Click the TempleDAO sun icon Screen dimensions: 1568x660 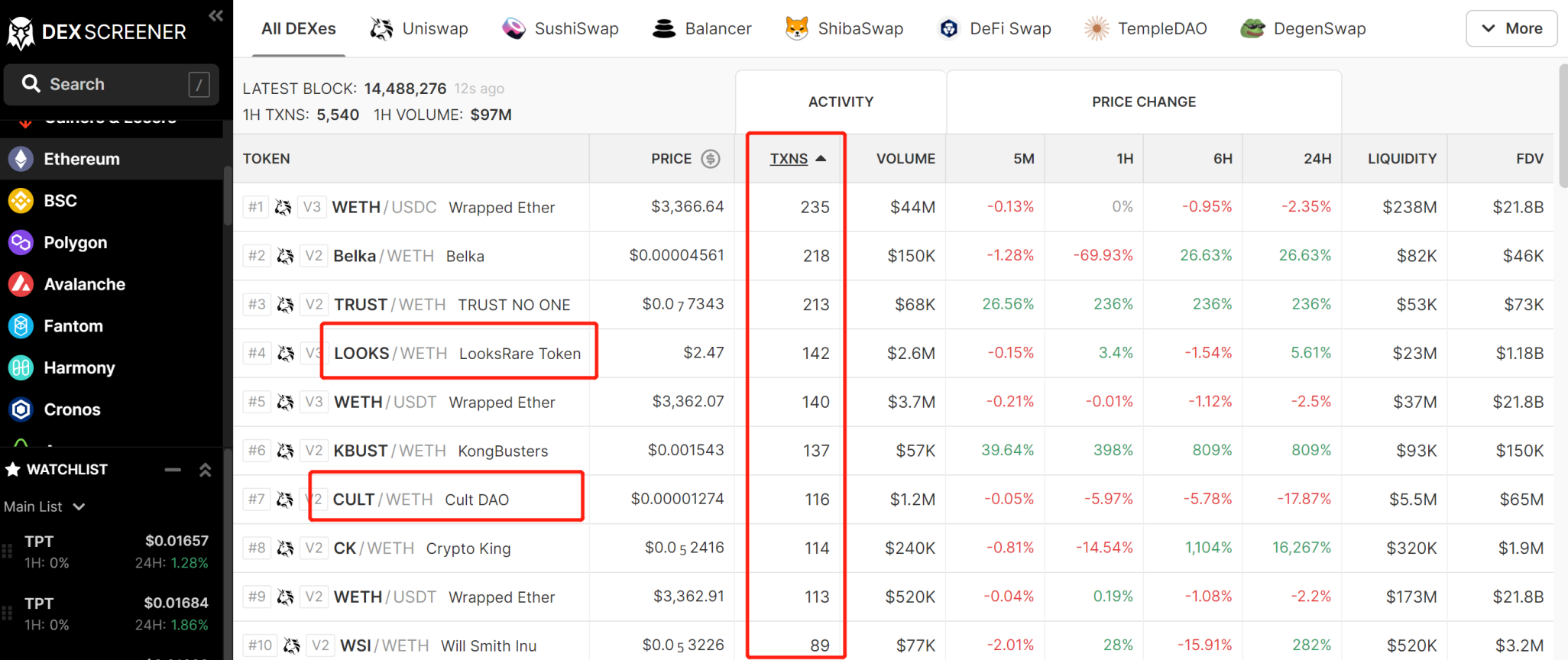[1097, 29]
